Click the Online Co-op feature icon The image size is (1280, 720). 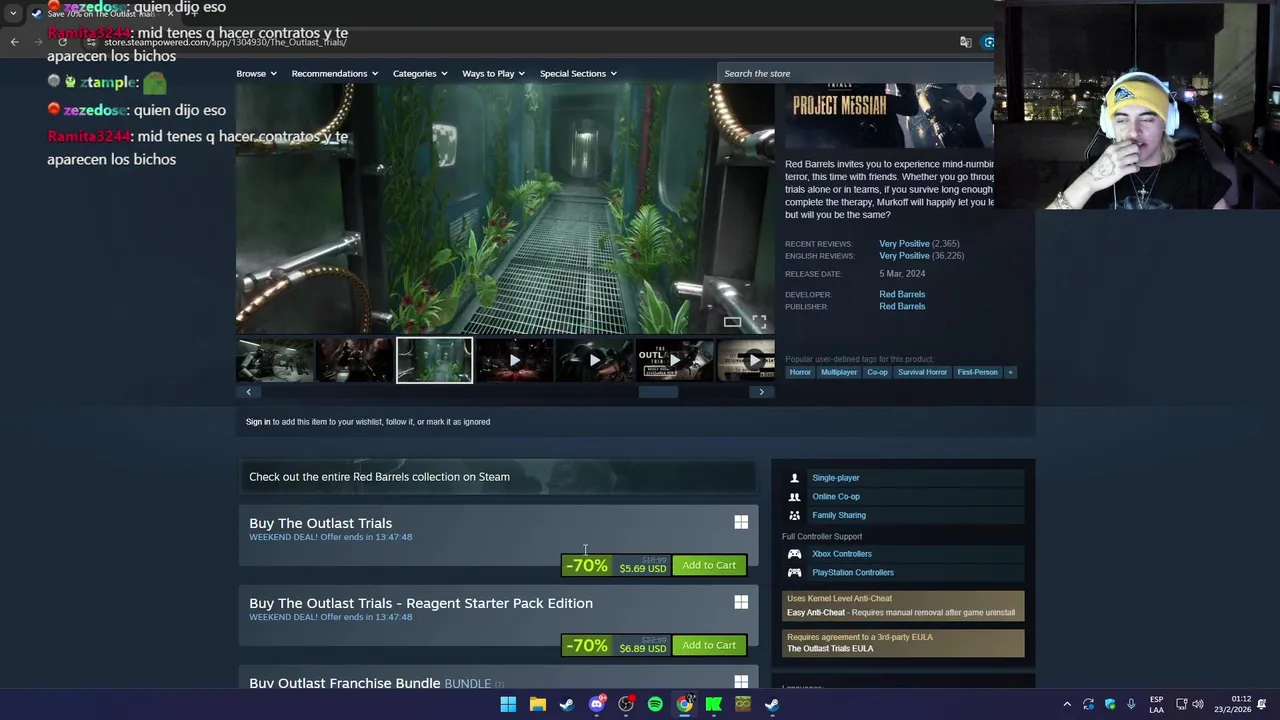794,496
